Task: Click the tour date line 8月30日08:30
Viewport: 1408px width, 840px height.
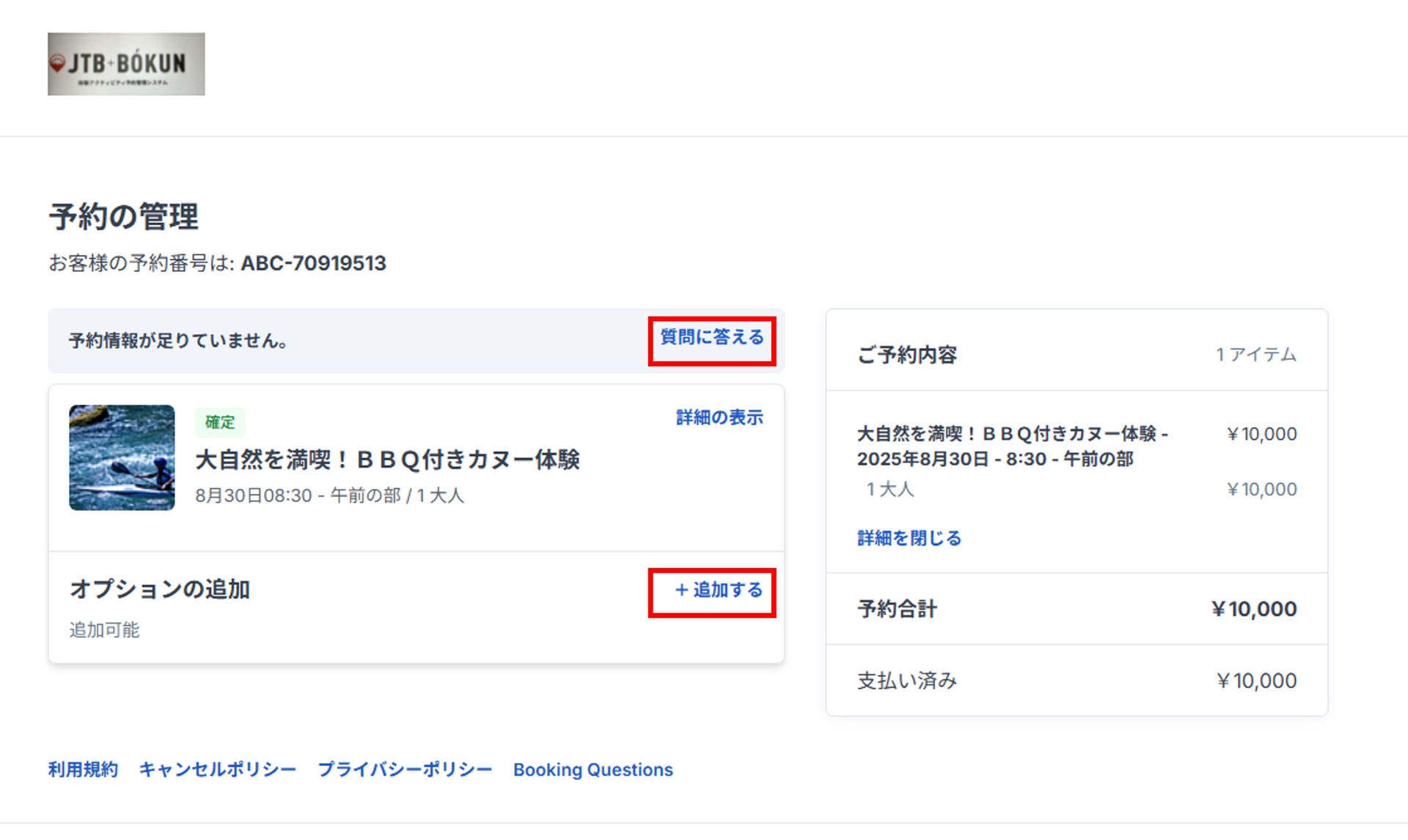Action: point(329,496)
